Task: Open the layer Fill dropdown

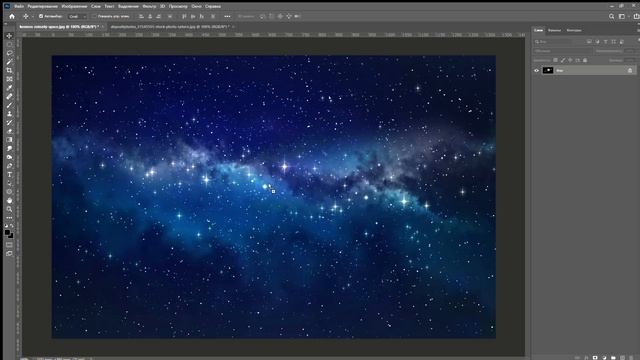Action: point(630,60)
